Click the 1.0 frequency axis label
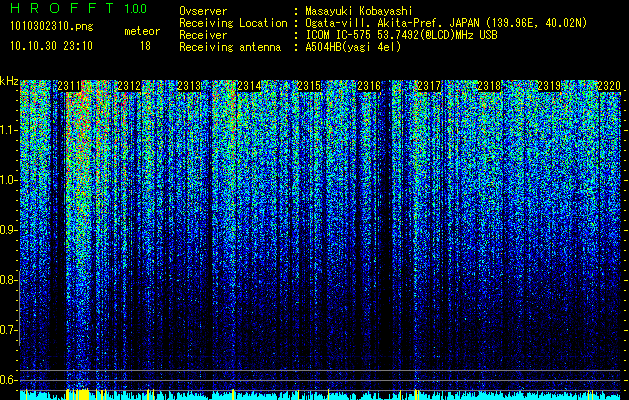Image resolution: width=629 pixels, height=400 pixels. (7, 180)
